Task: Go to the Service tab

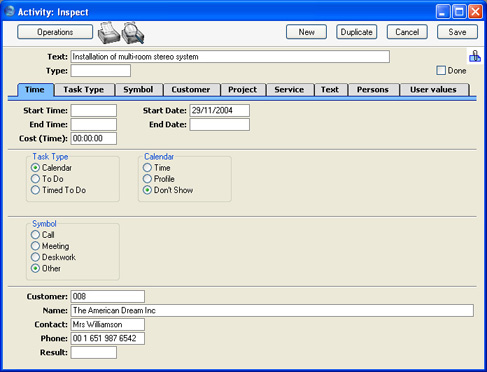Action: (289, 90)
